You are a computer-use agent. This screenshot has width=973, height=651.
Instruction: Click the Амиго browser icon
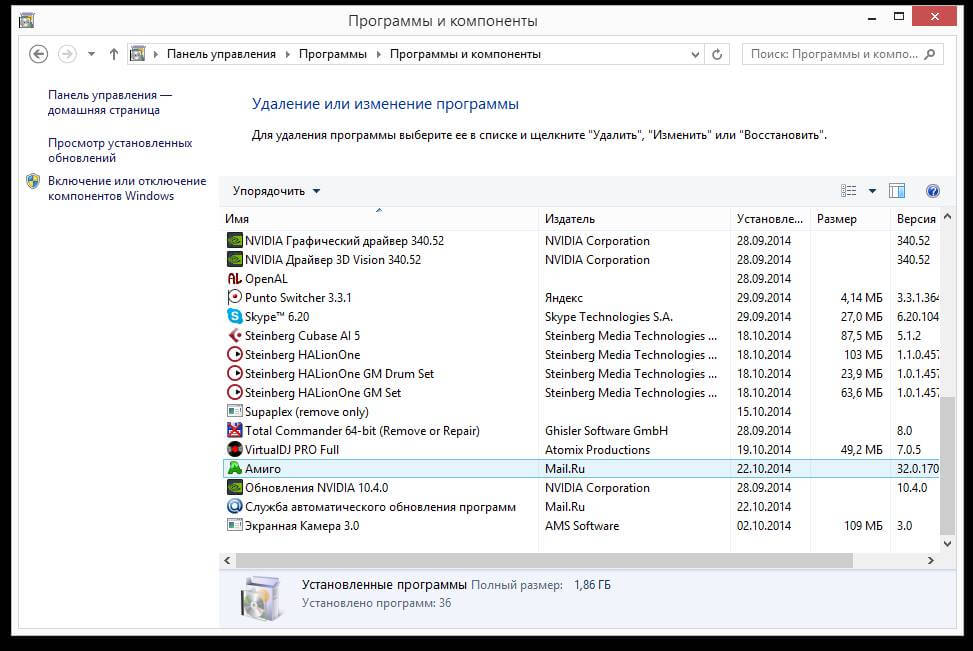tap(235, 469)
